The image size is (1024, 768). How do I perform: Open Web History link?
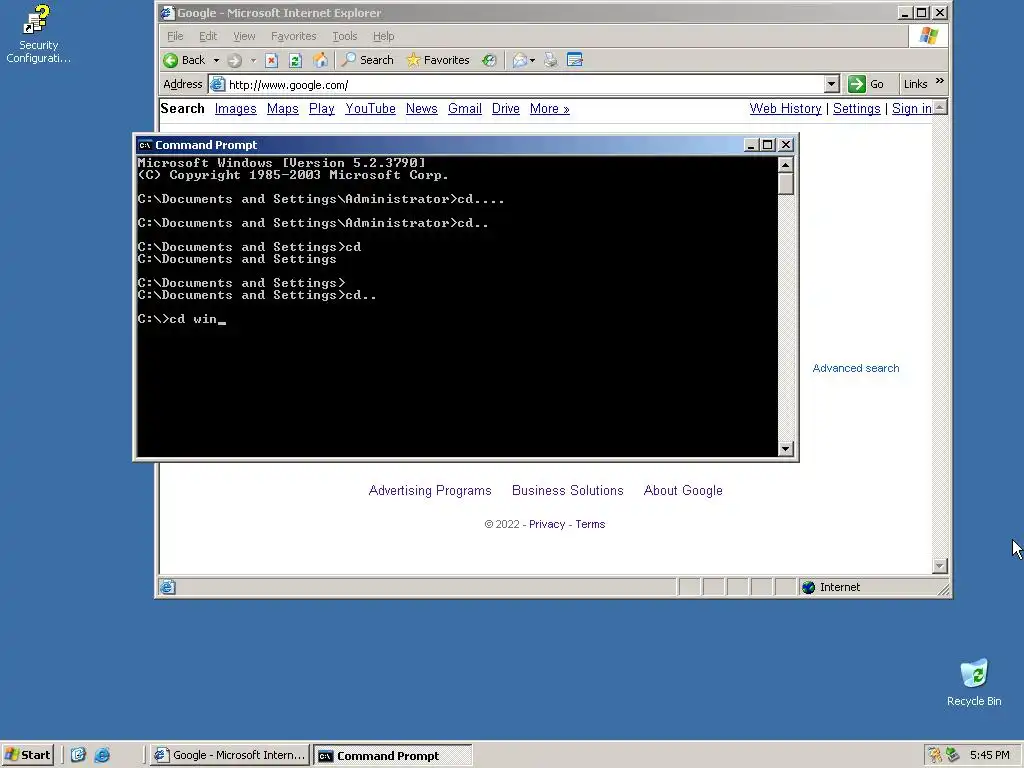[785, 108]
